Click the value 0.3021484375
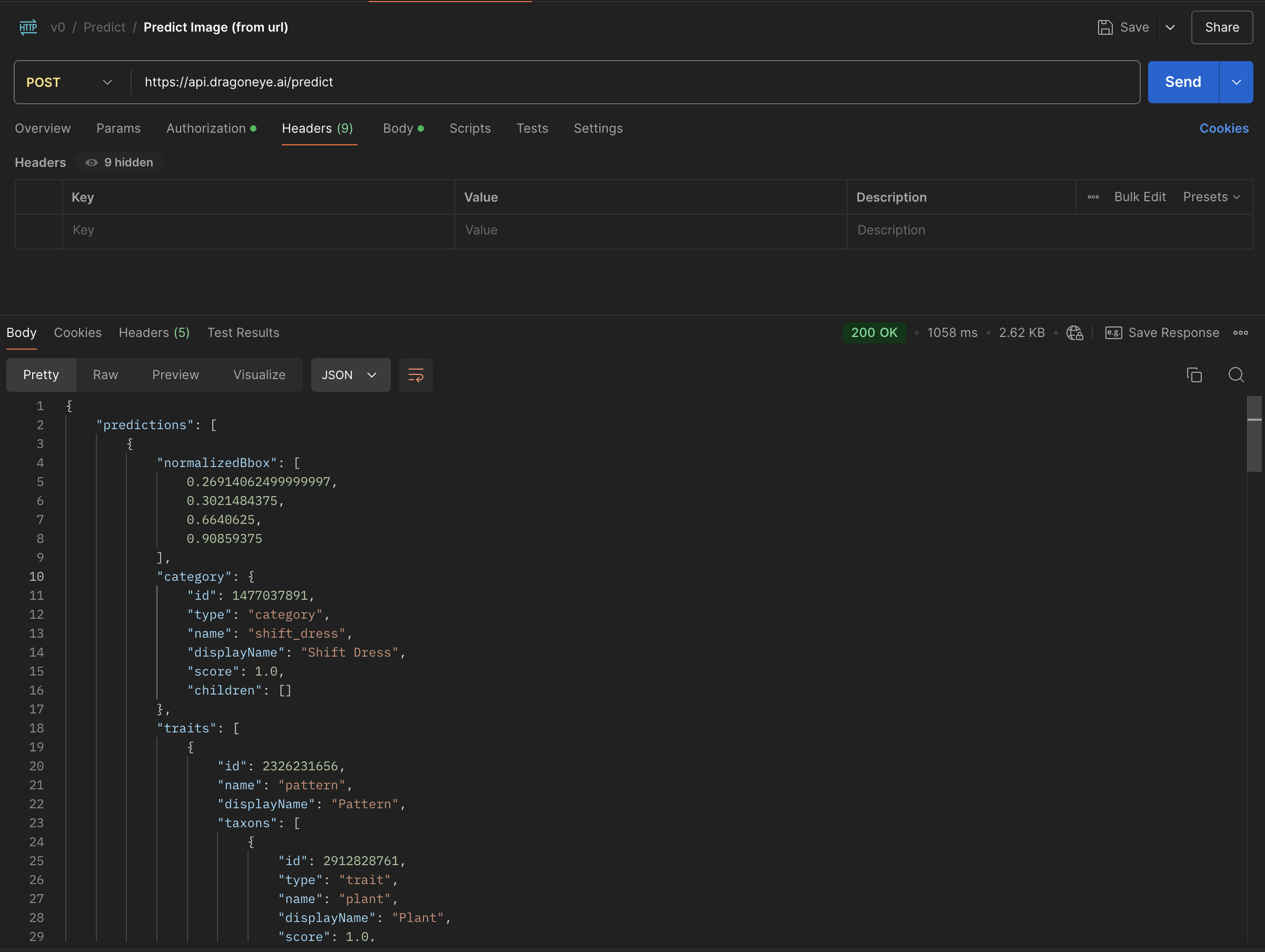This screenshot has width=1265, height=952. tap(232, 501)
